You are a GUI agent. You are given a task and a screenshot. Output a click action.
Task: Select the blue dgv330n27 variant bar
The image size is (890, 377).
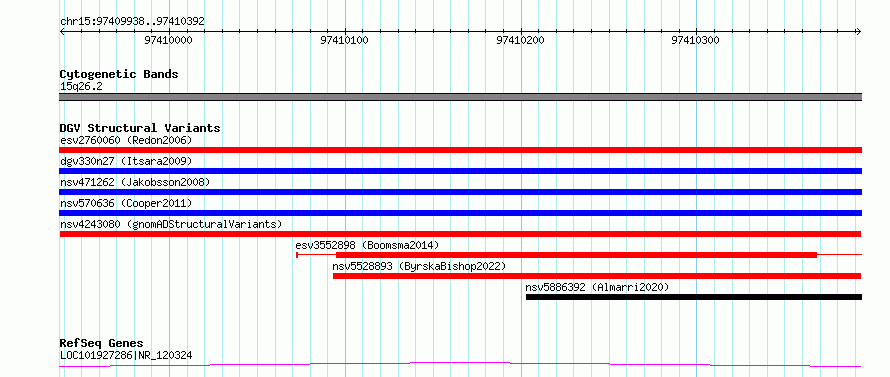[x=461, y=171]
